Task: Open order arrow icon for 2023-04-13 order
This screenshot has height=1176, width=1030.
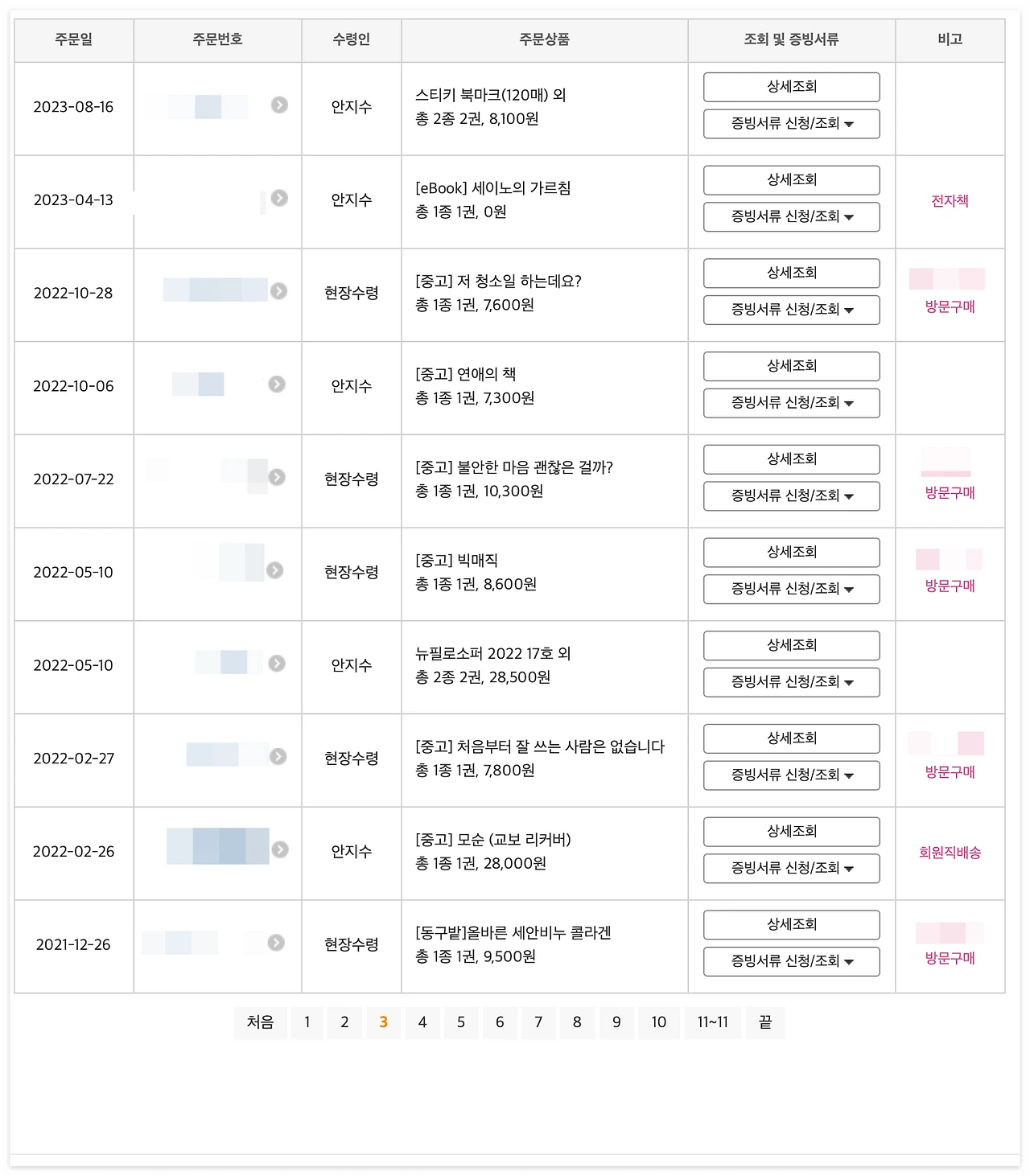Action: 279,198
